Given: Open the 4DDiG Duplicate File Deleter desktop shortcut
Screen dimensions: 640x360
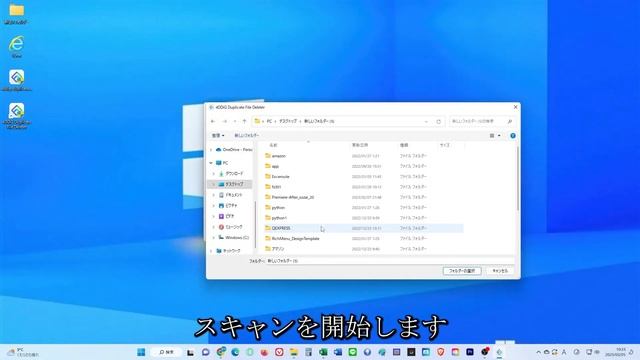Looking at the screenshot, I should 16,116.
